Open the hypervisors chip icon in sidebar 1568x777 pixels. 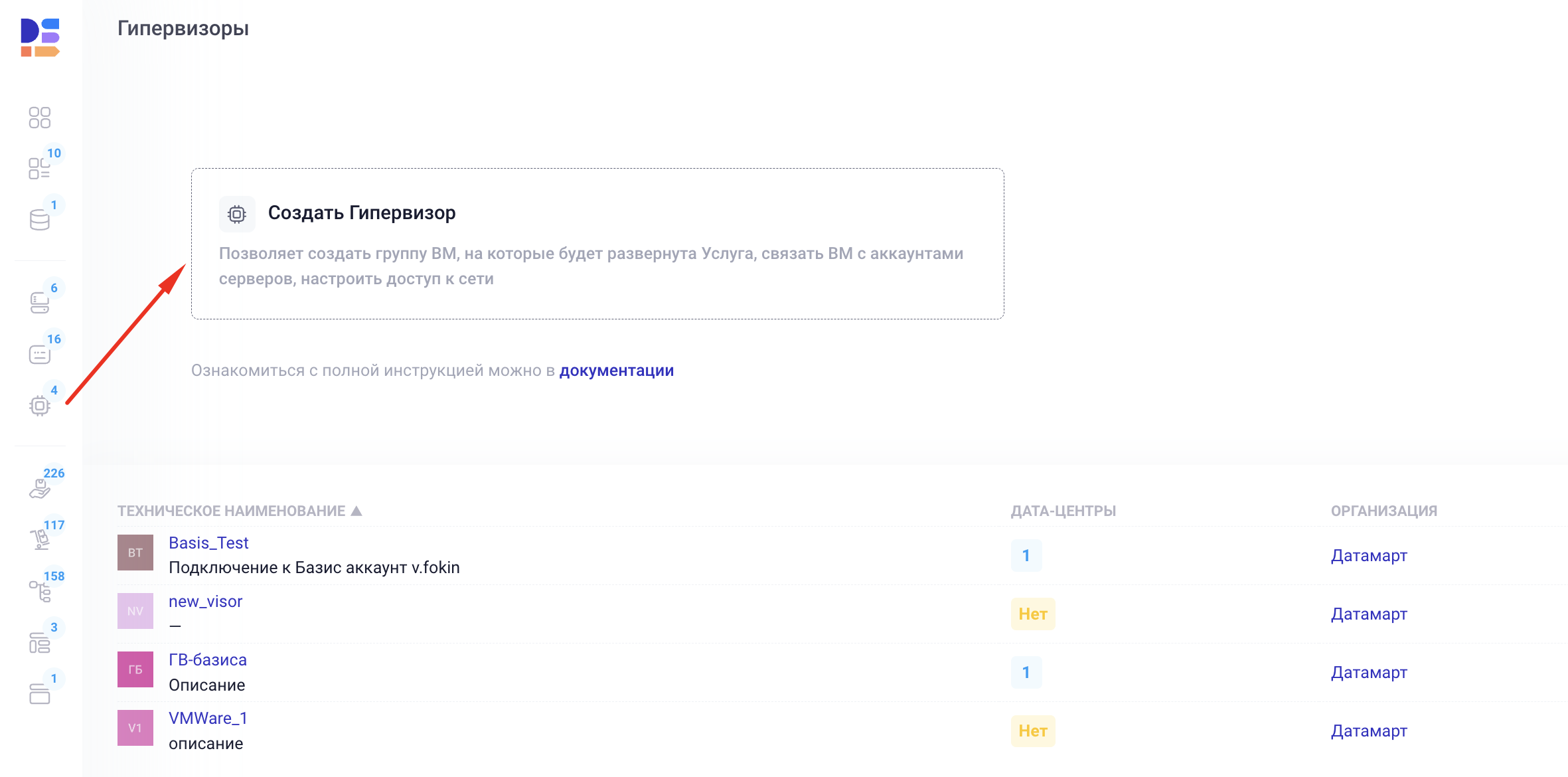click(40, 406)
